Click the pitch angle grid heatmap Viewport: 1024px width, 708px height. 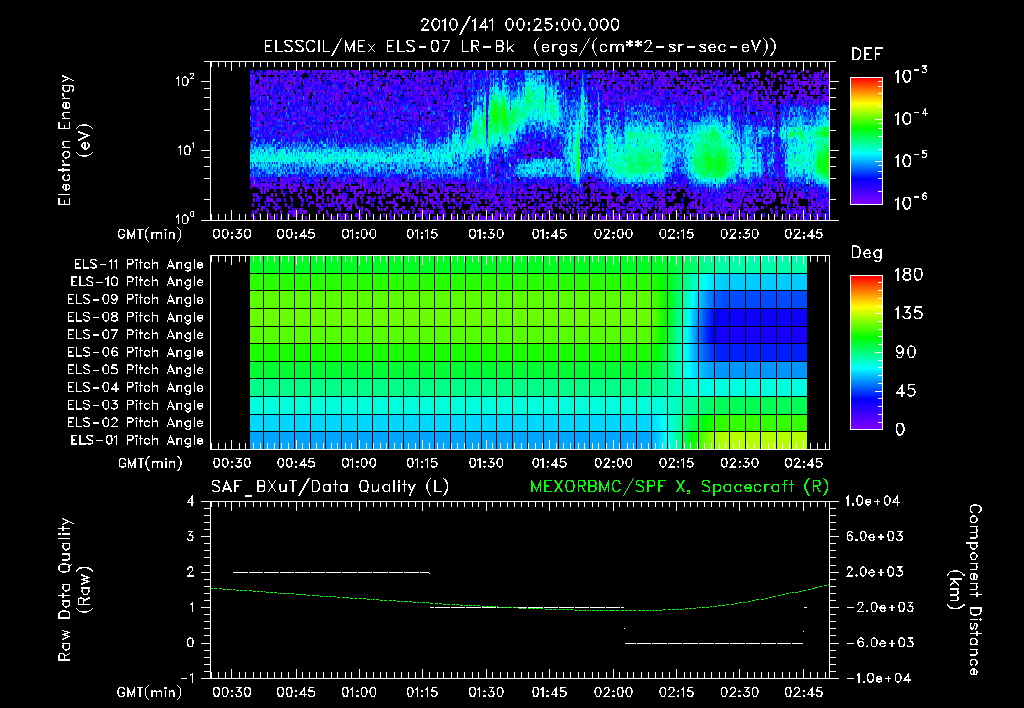point(528,352)
